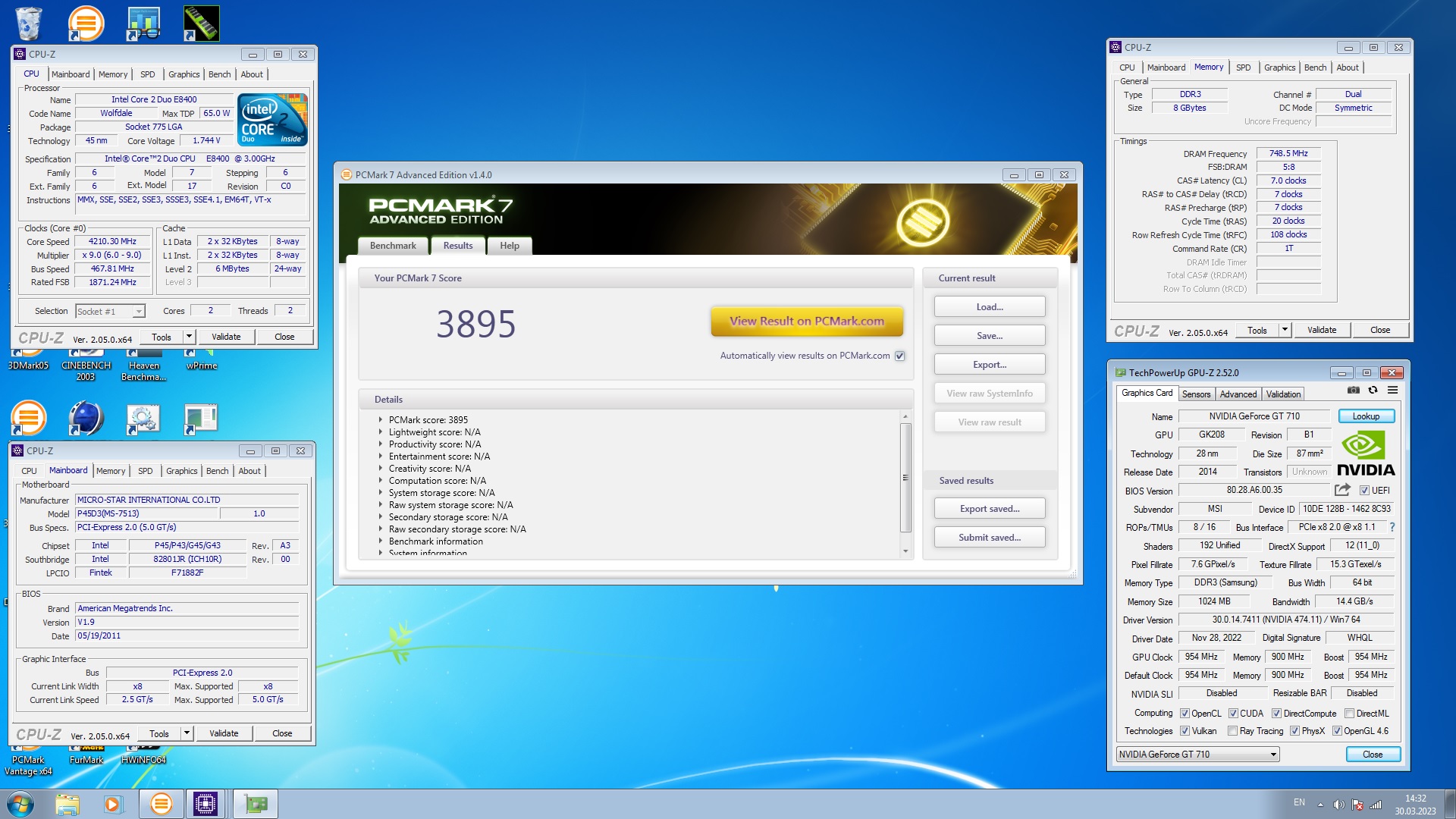Switch to PCMark 7 taskbar button
This screenshot has width=1456, height=819.
point(161,804)
